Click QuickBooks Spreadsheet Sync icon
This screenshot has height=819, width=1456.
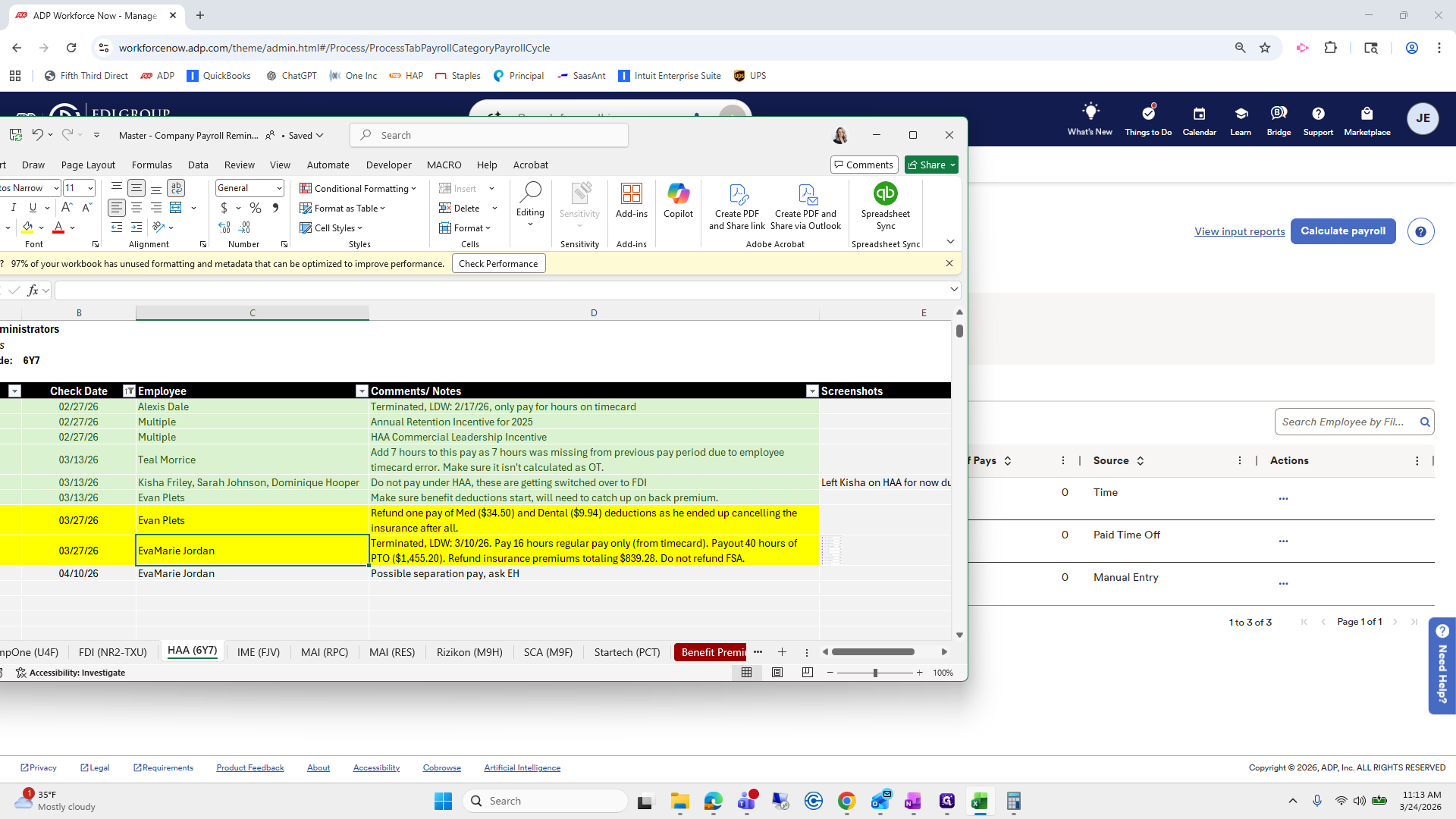[885, 194]
